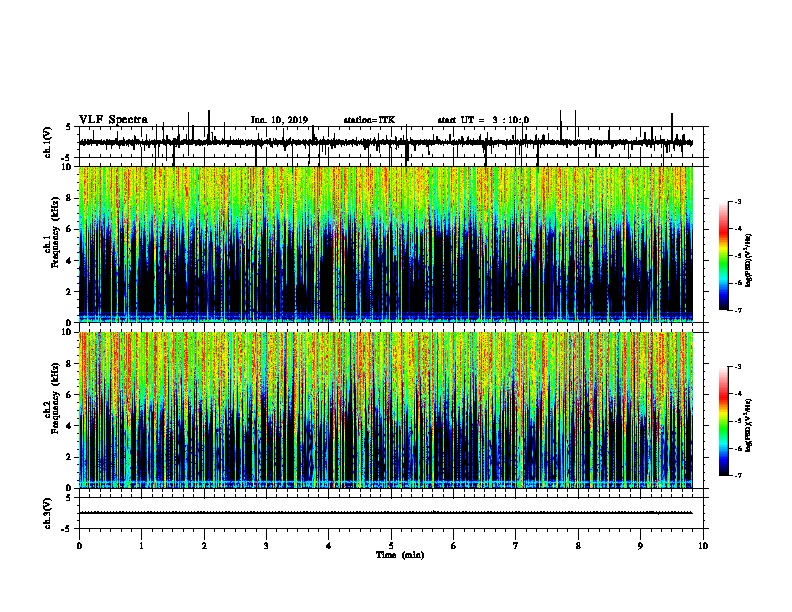Click the ch.1 voltage waveform trace
The width and height of the screenshot is (792, 612).
(386, 142)
